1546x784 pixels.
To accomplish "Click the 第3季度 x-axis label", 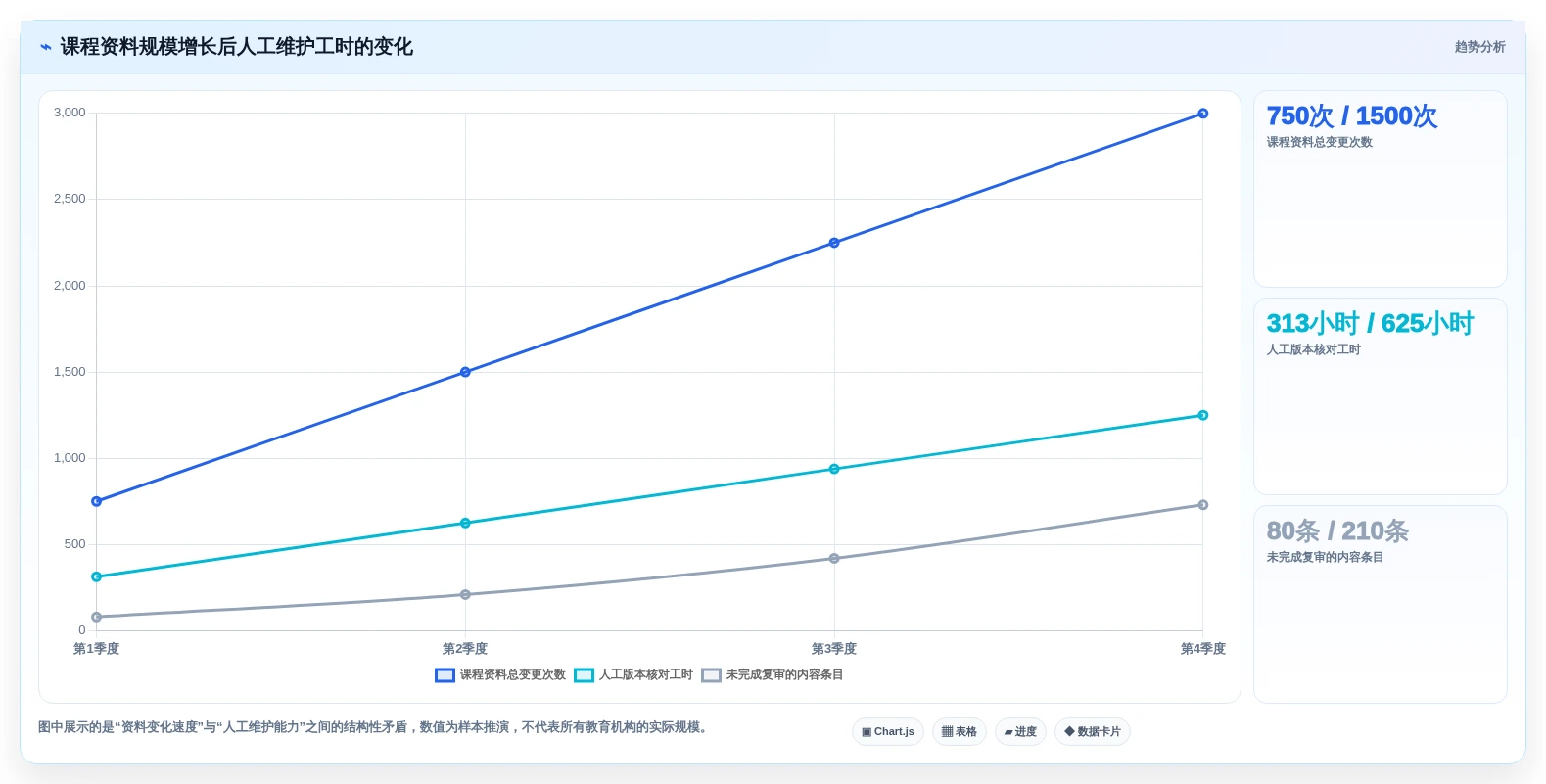I will coord(834,649).
